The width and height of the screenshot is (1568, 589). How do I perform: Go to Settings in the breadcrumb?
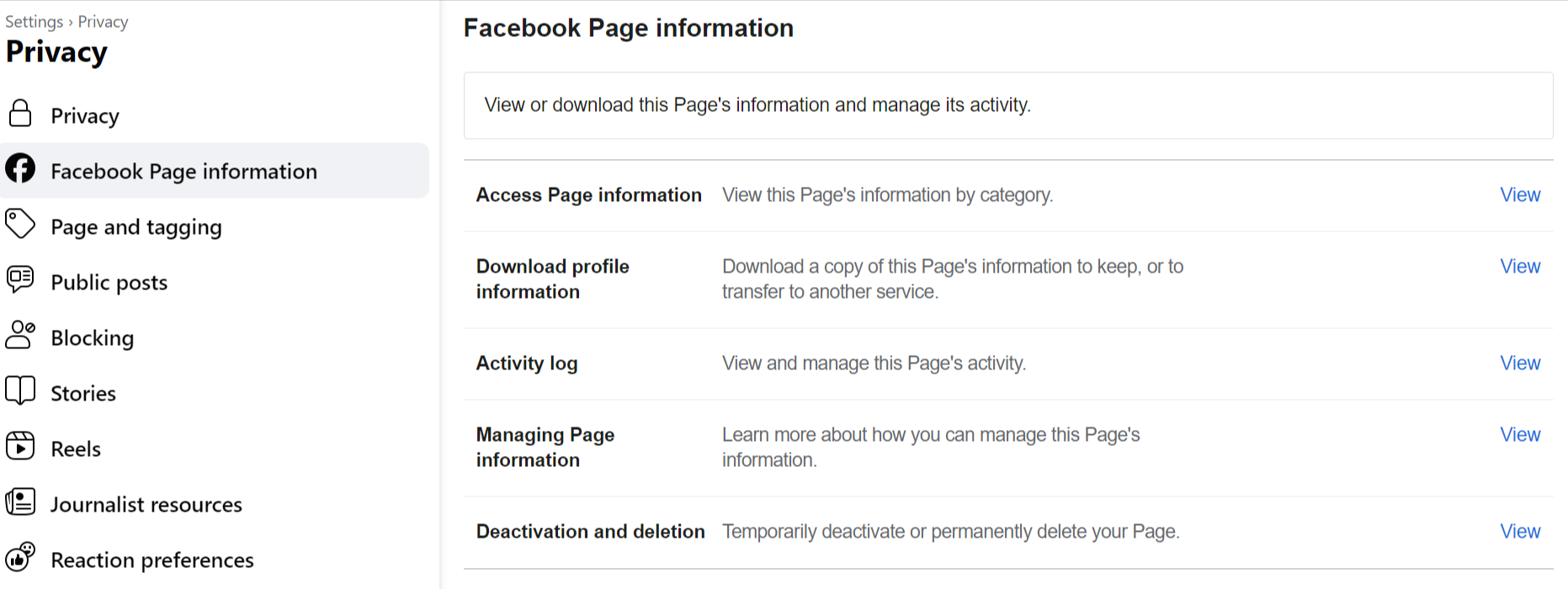pos(35,22)
